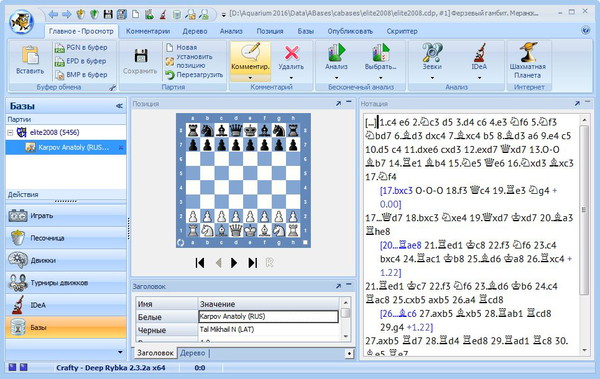Open dropdown arrow under Удалить
This screenshot has width=600, height=379.
pyautogui.click(x=291, y=78)
